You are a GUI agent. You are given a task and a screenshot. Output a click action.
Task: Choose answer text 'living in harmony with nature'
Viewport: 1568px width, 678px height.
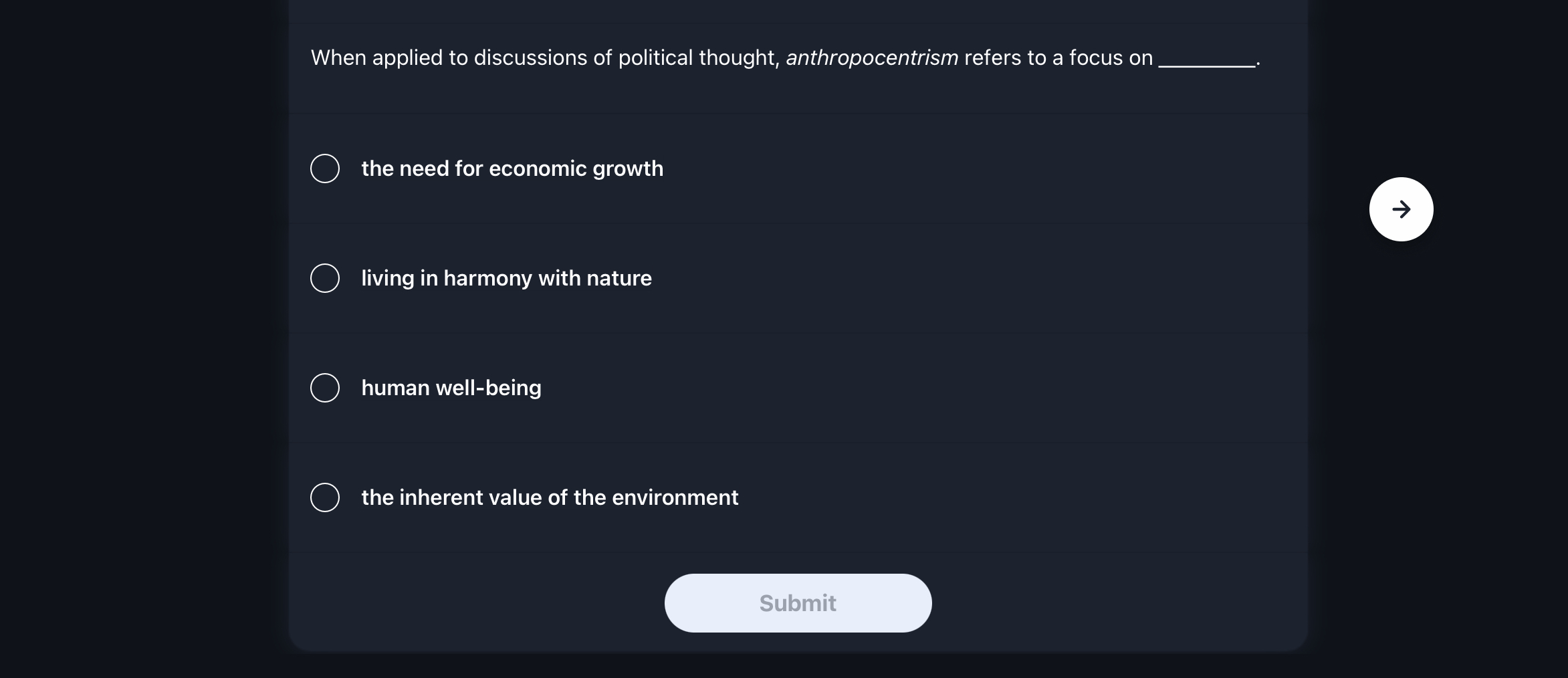click(506, 277)
